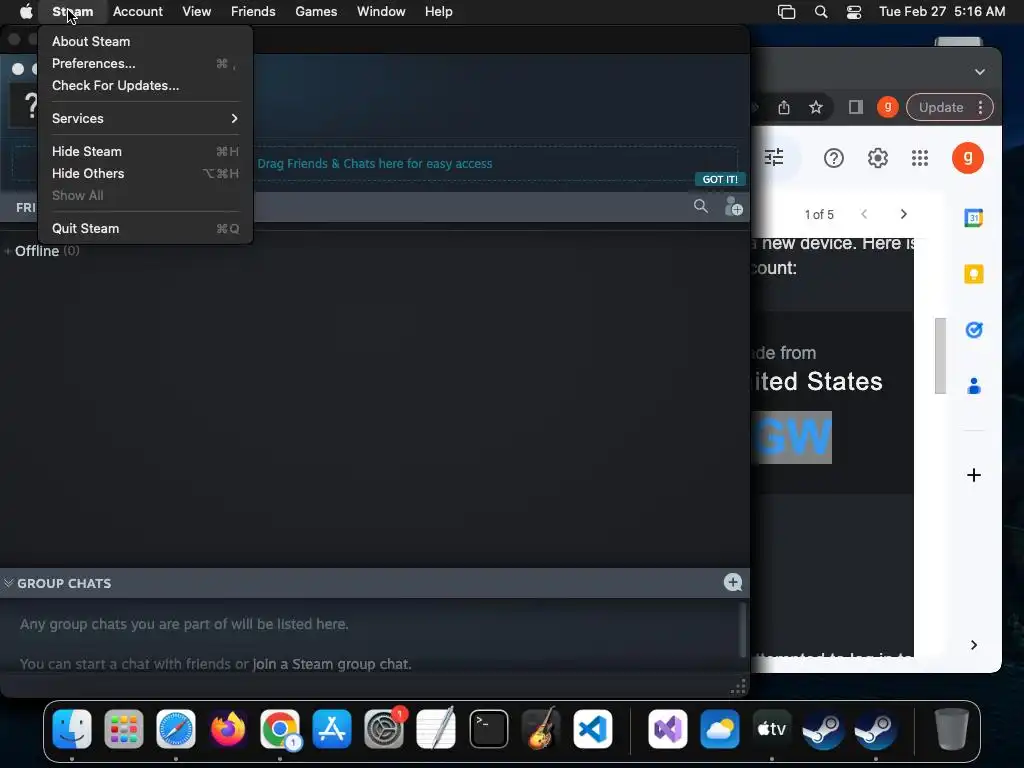1024x768 pixels.
Task: Bookmark this page star icon
Action: point(816,107)
